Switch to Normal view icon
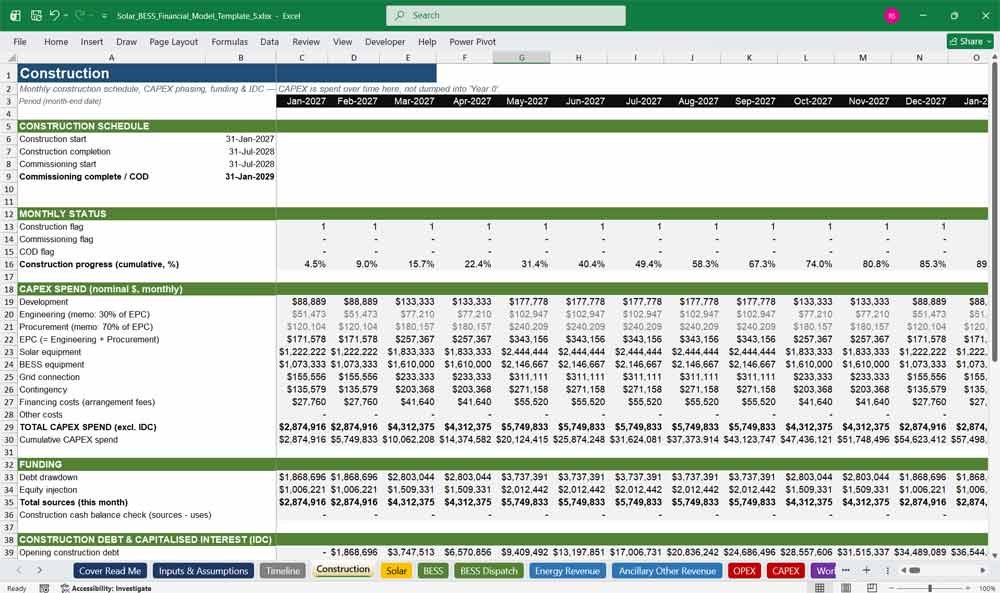The height and width of the screenshot is (593, 1000). pos(820,587)
